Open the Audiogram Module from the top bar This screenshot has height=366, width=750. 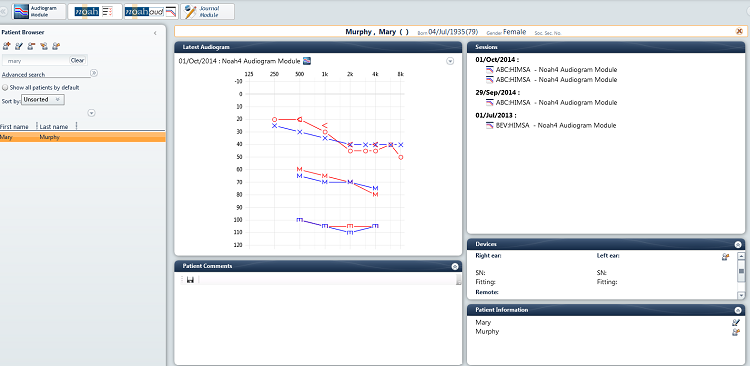click(39, 11)
